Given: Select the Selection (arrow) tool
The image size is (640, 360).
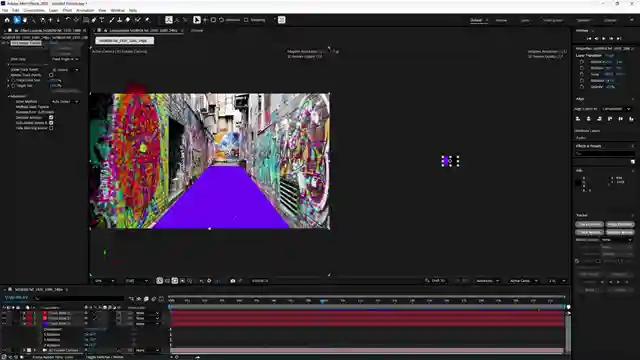Looking at the screenshot, I should coord(17,20).
